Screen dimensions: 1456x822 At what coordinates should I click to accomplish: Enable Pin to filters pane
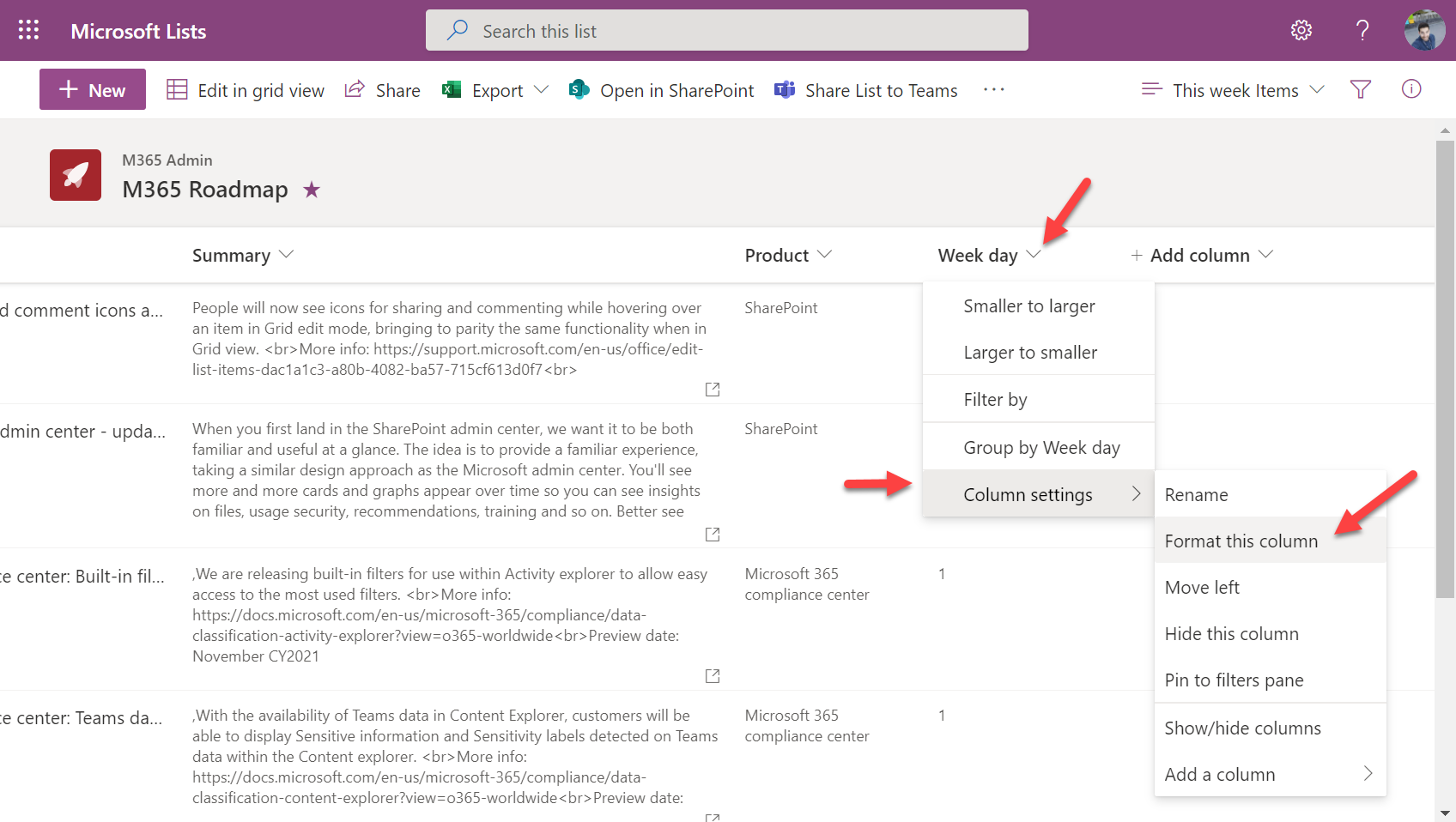click(1234, 680)
